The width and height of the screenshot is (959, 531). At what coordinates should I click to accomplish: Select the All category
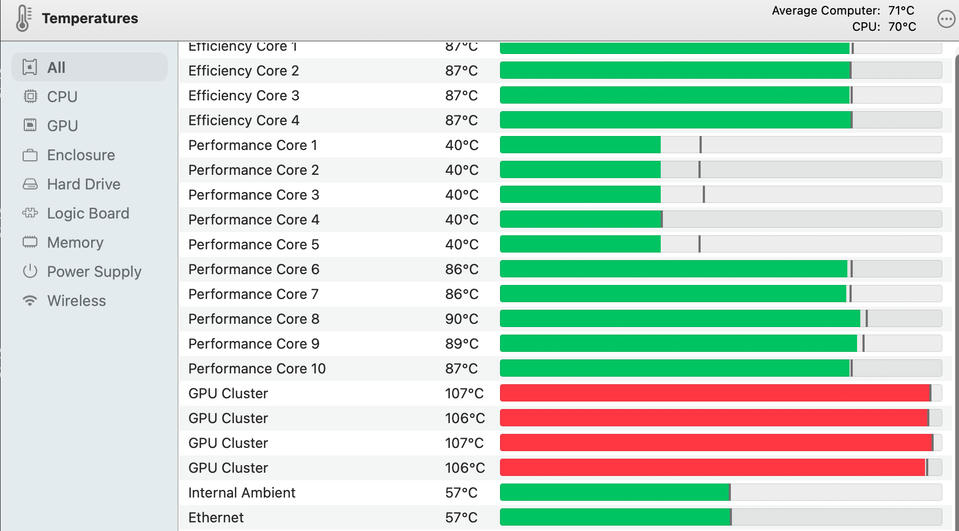point(89,67)
